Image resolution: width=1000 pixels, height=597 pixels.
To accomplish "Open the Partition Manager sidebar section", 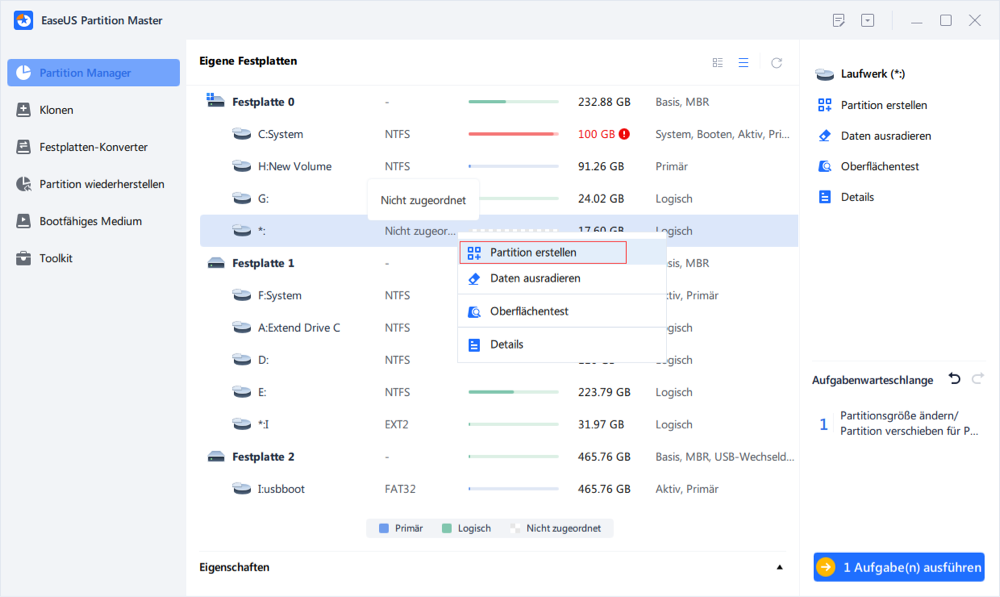I will tap(93, 73).
